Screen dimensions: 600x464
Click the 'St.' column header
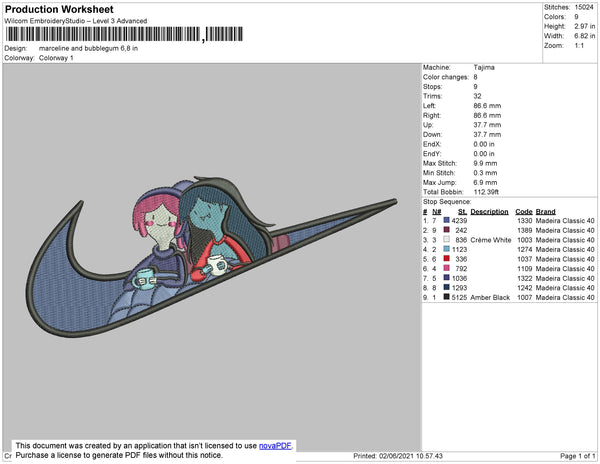[462, 212]
